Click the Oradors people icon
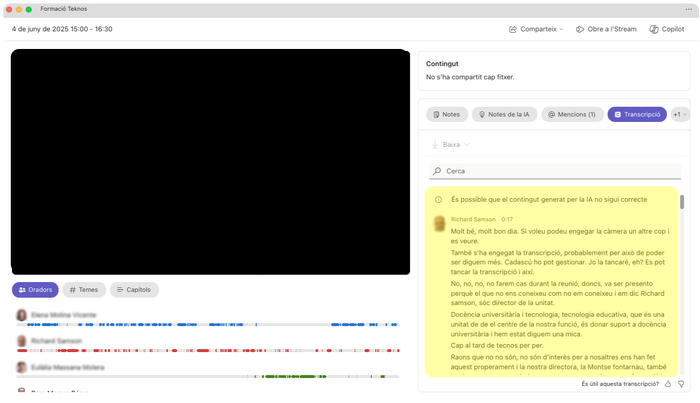Viewport: 700px width, 403px height. [22, 290]
